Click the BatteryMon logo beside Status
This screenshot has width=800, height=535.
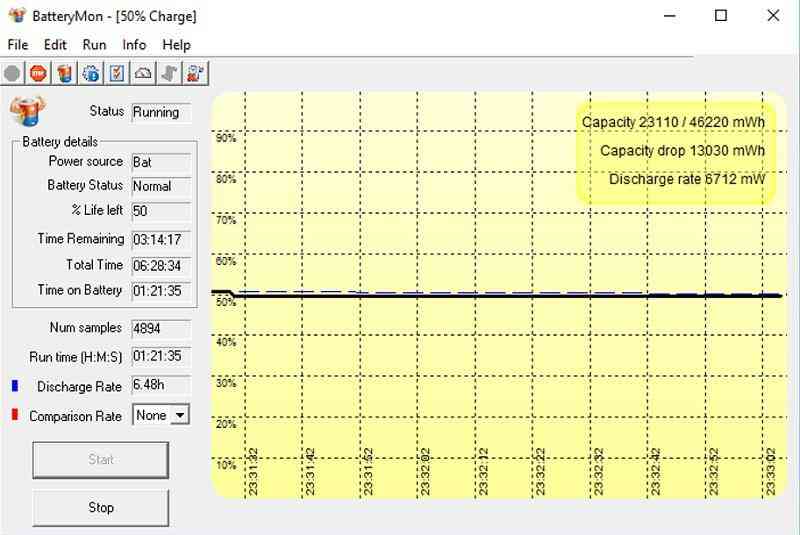click(x=28, y=110)
